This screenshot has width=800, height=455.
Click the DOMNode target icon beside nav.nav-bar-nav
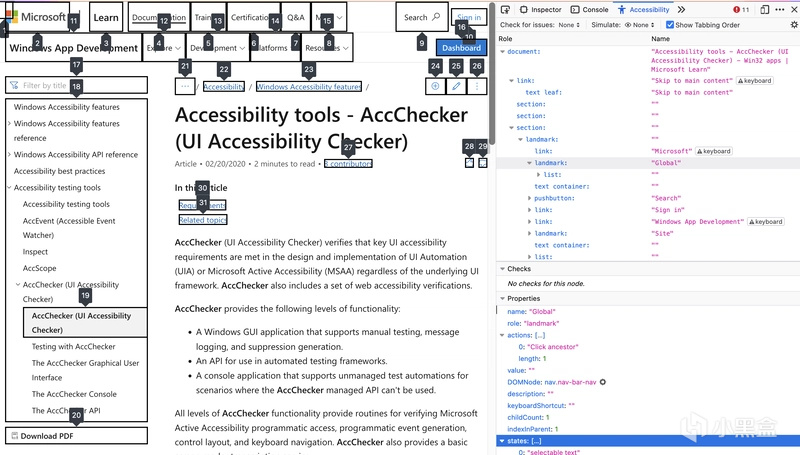click(x=603, y=382)
